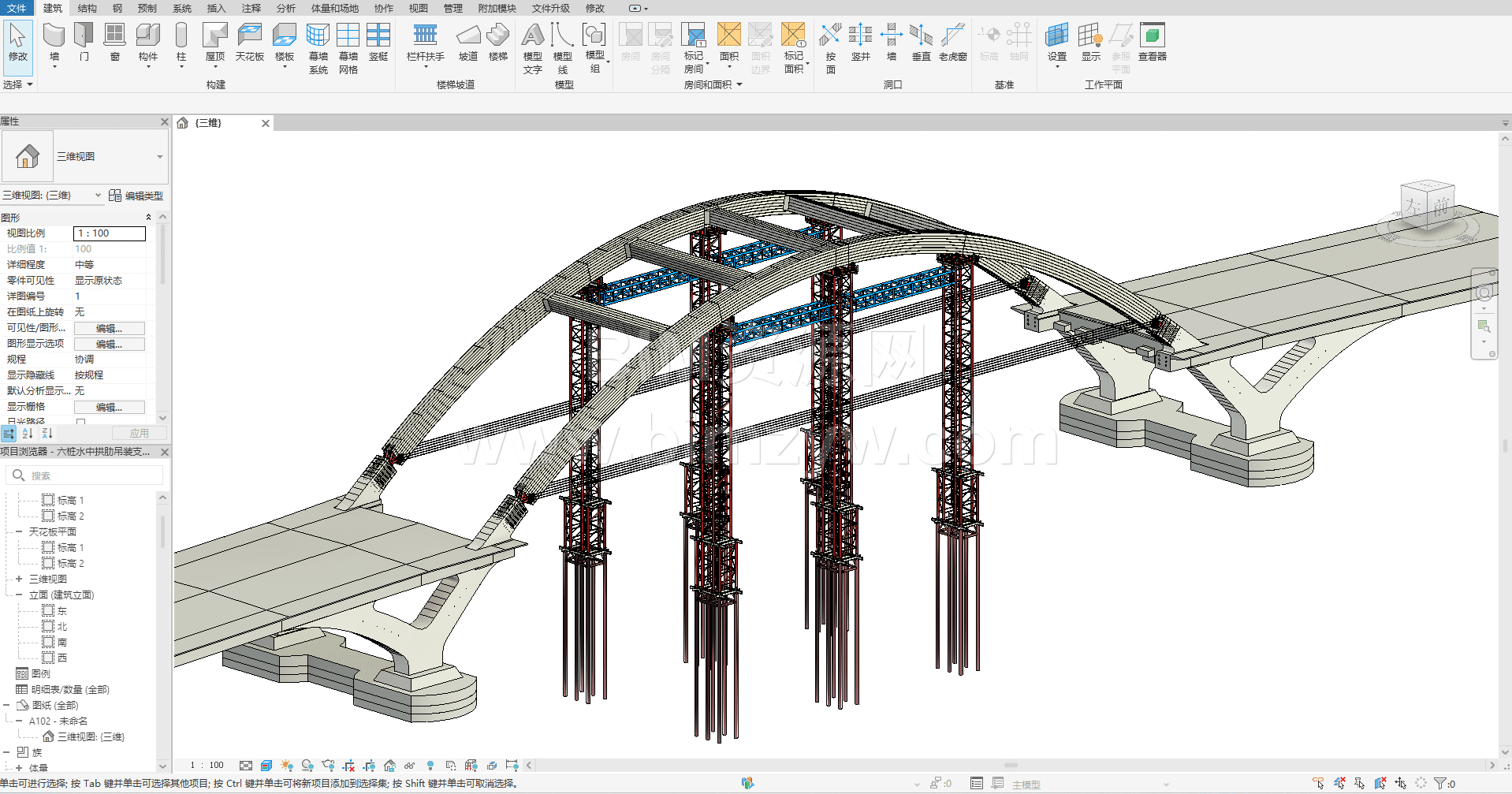Switch to the 结构 ribbon tab

tap(87, 8)
